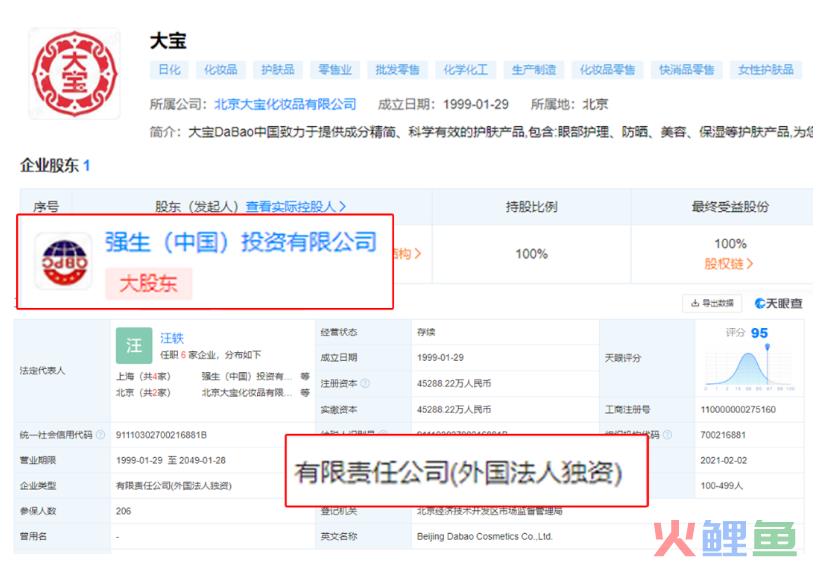Click the 参保人数 value 206
This screenshot has width=821, height=562.
[124, 511]
